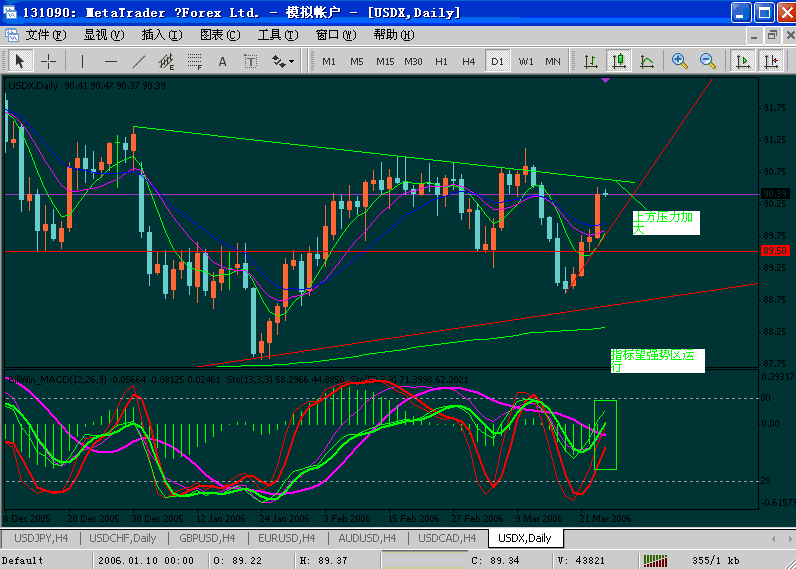Draw a horizontal line tool
This screenshot has height=569, width=796.
(x=111, y=61)
